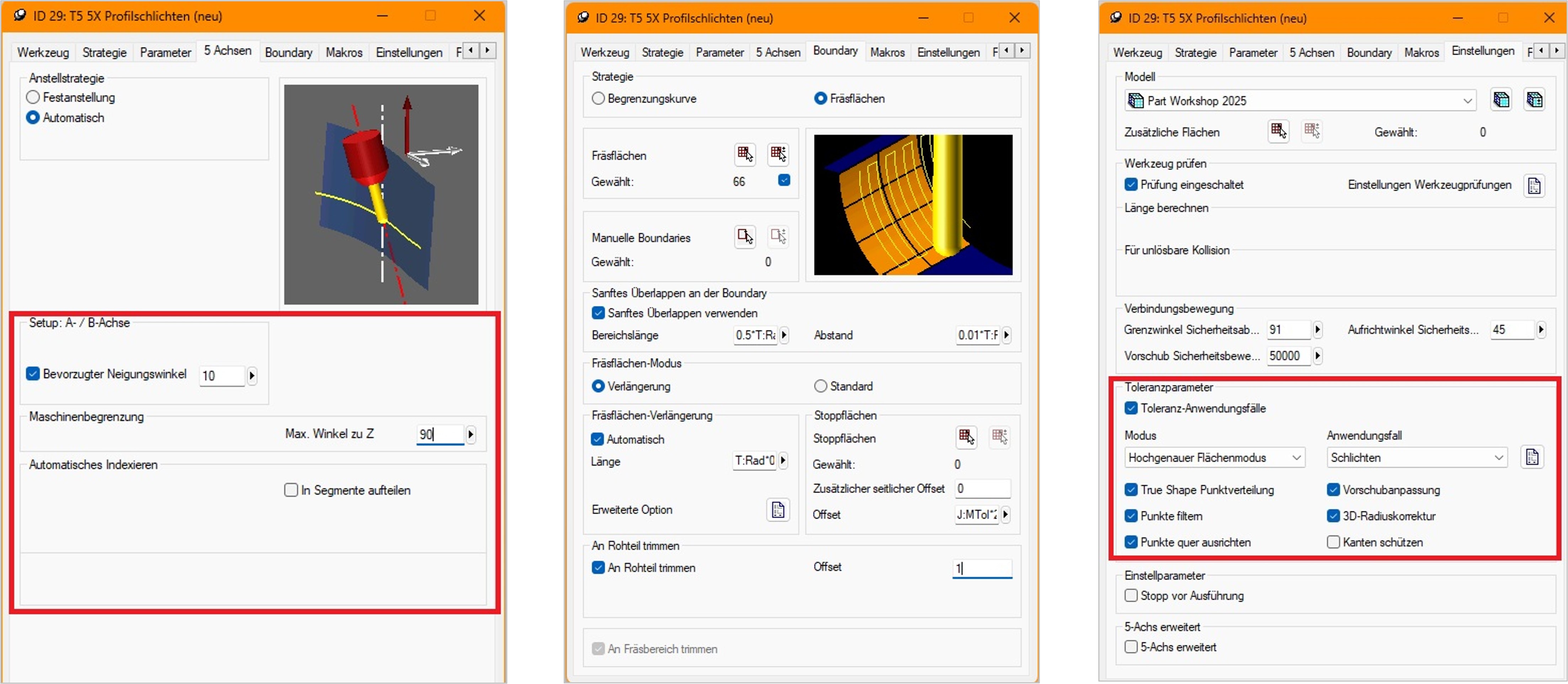Expand the Modell Part Workshop 2025 dropdown

(1301, 101)
